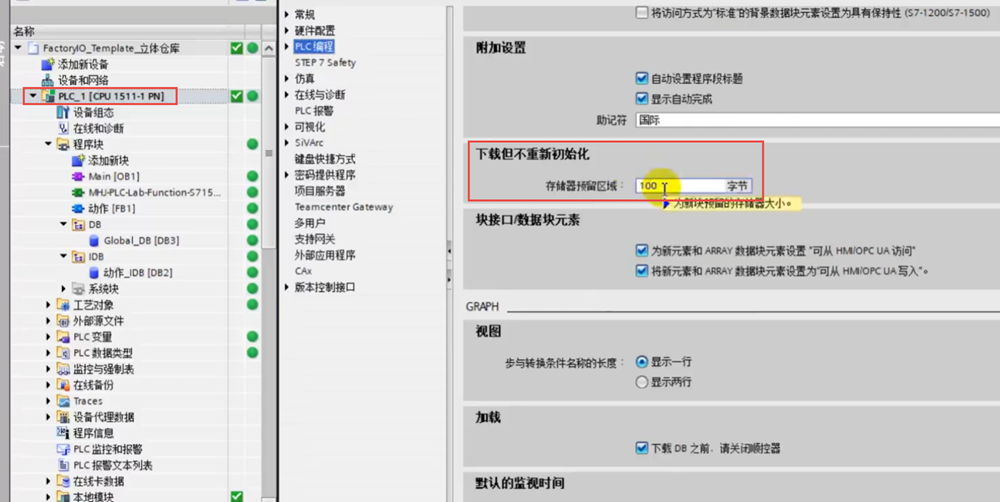Toggle 下载 DB 之前 请关闭顺控器 checkbox
Image resolution: width=1000 pixels, height=502 pixels.
[642, 448]
